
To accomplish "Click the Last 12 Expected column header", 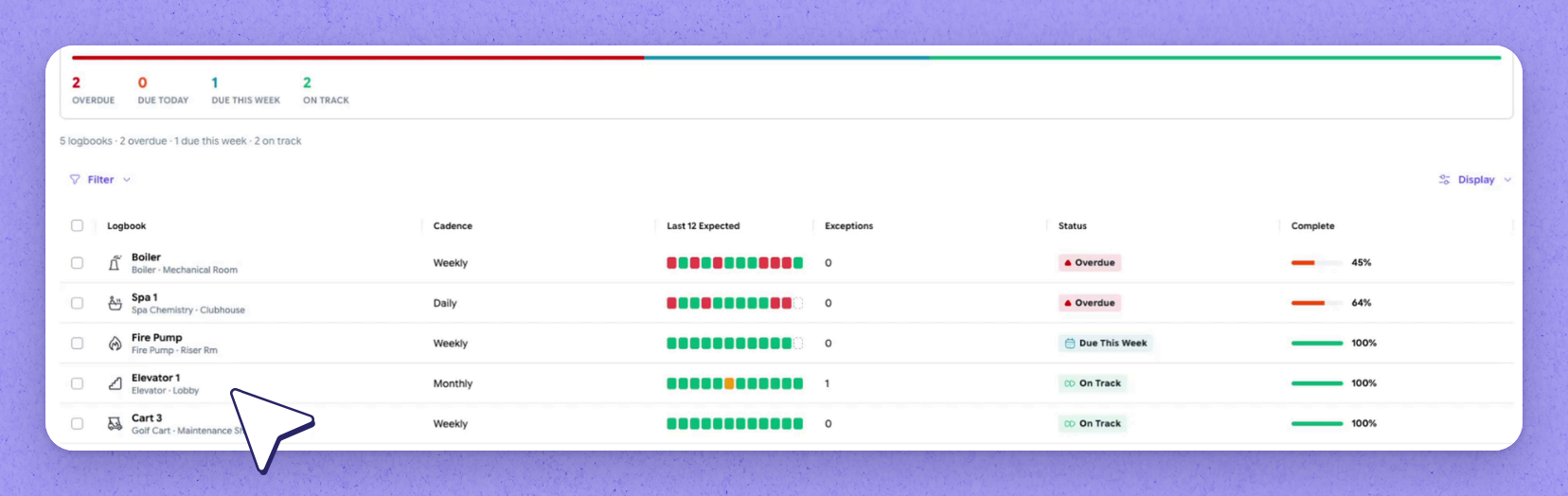I will [x=703, y=226].
